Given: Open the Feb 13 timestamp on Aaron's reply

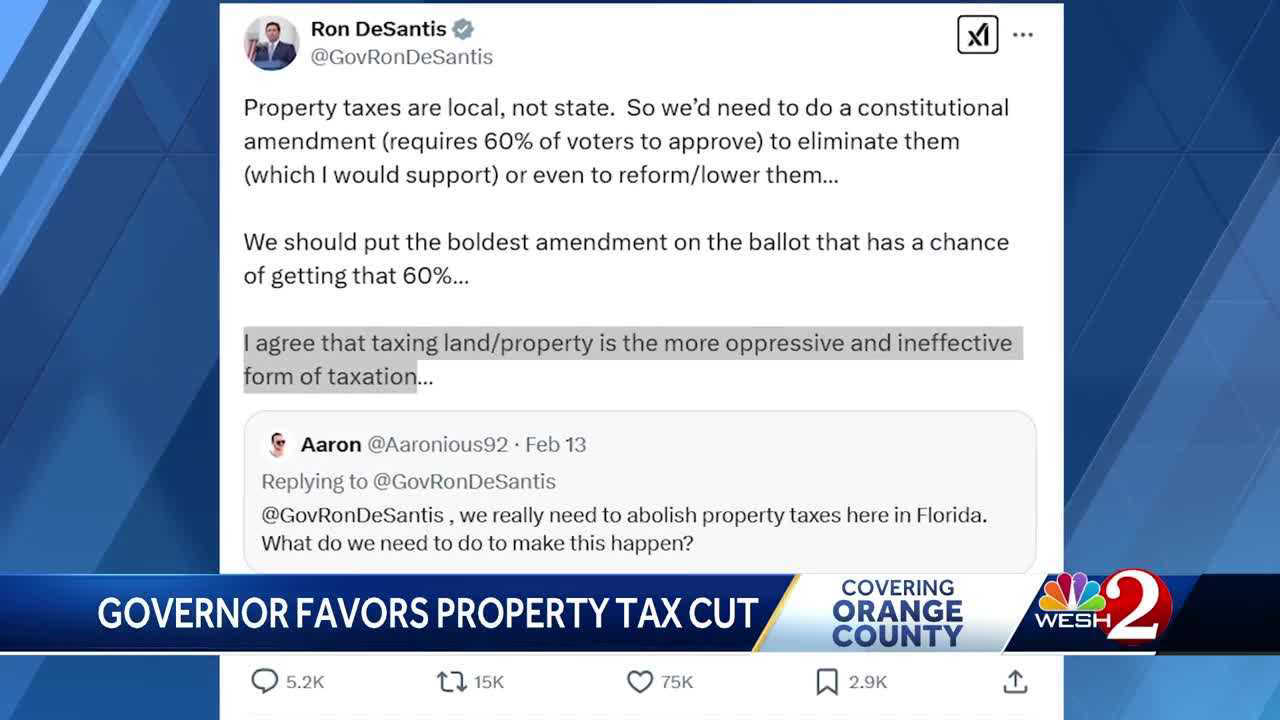Looking at the screenshot, I should pos(558,444).
